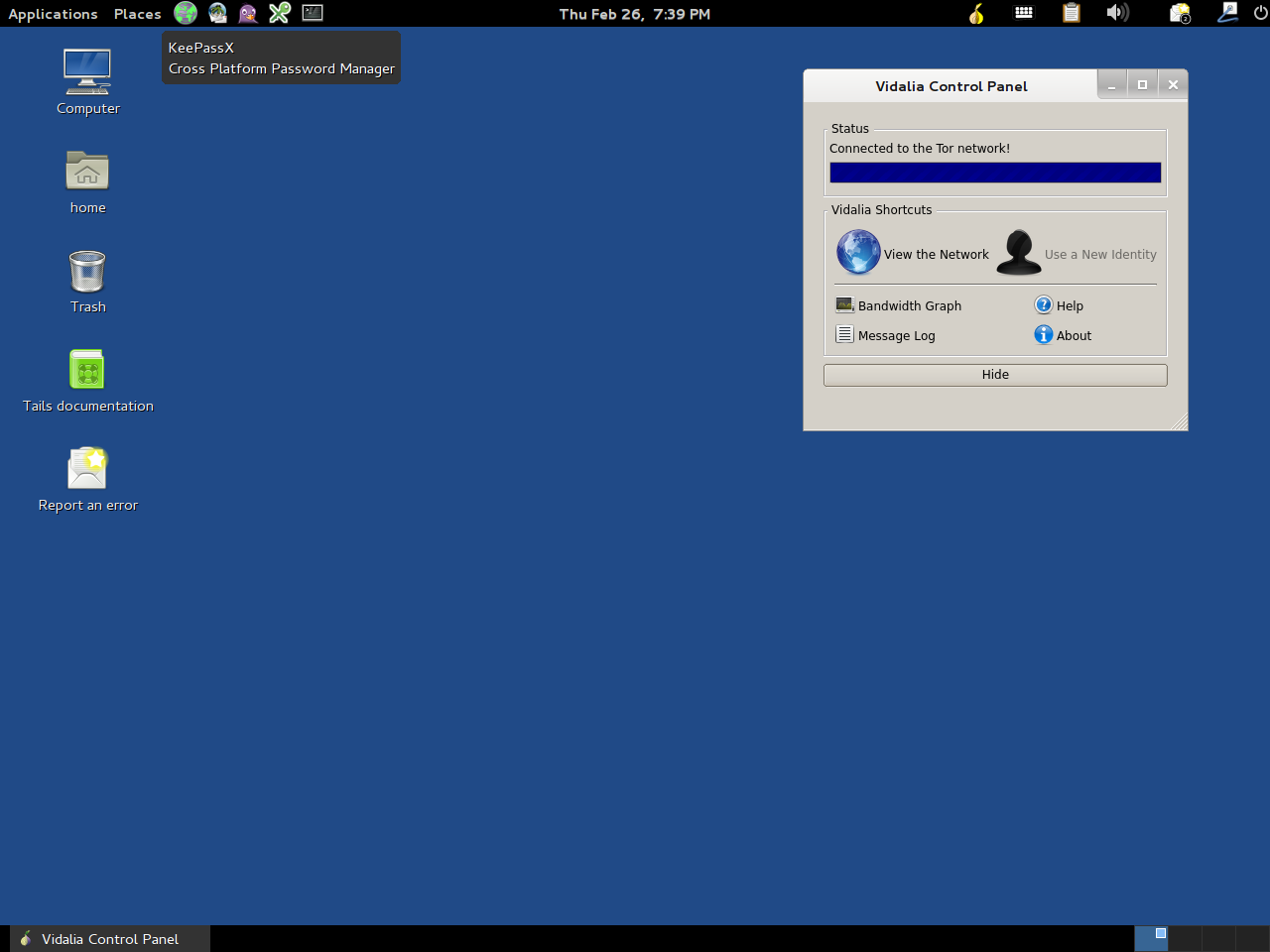Image resolution: width=1270 pixels, height=952 pixels.
Task: Click the Tor connection progress bar
Action: point(995,173)
